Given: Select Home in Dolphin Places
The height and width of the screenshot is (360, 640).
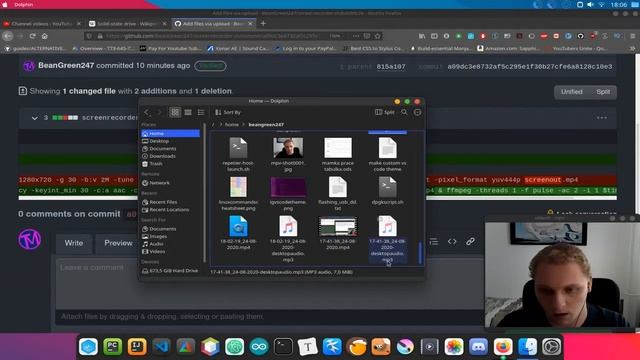Looking at the screenshot, I should click(170, 133).
